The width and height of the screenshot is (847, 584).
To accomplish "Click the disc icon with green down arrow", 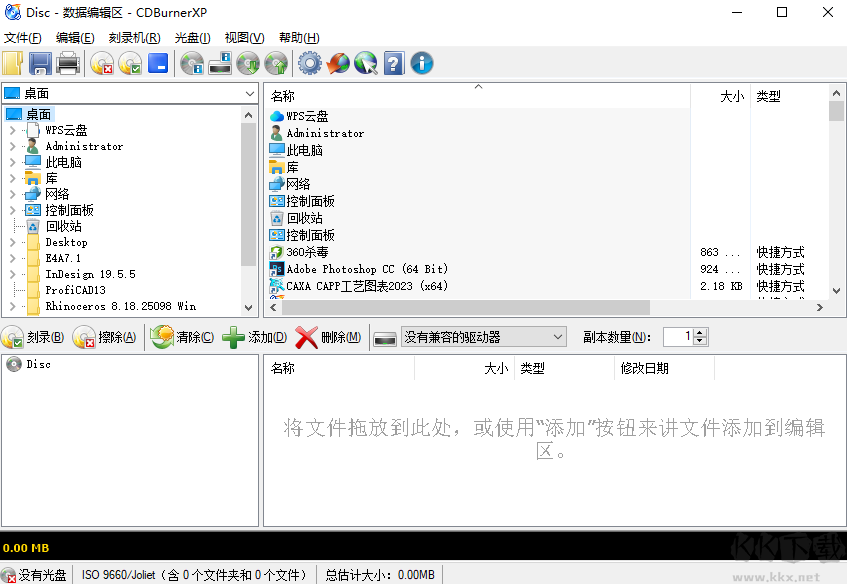I will [248, 63].
